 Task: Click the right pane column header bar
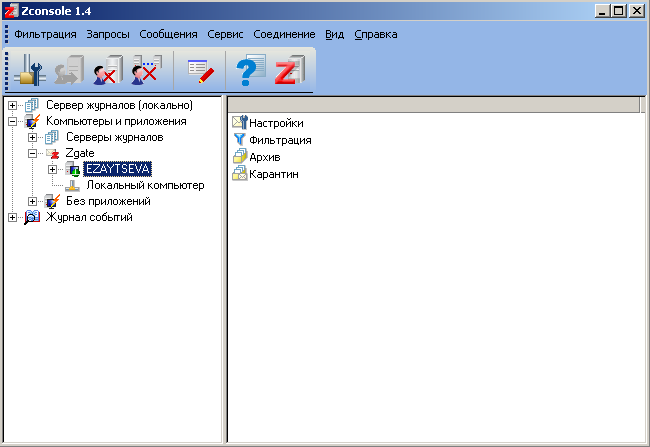434,104
